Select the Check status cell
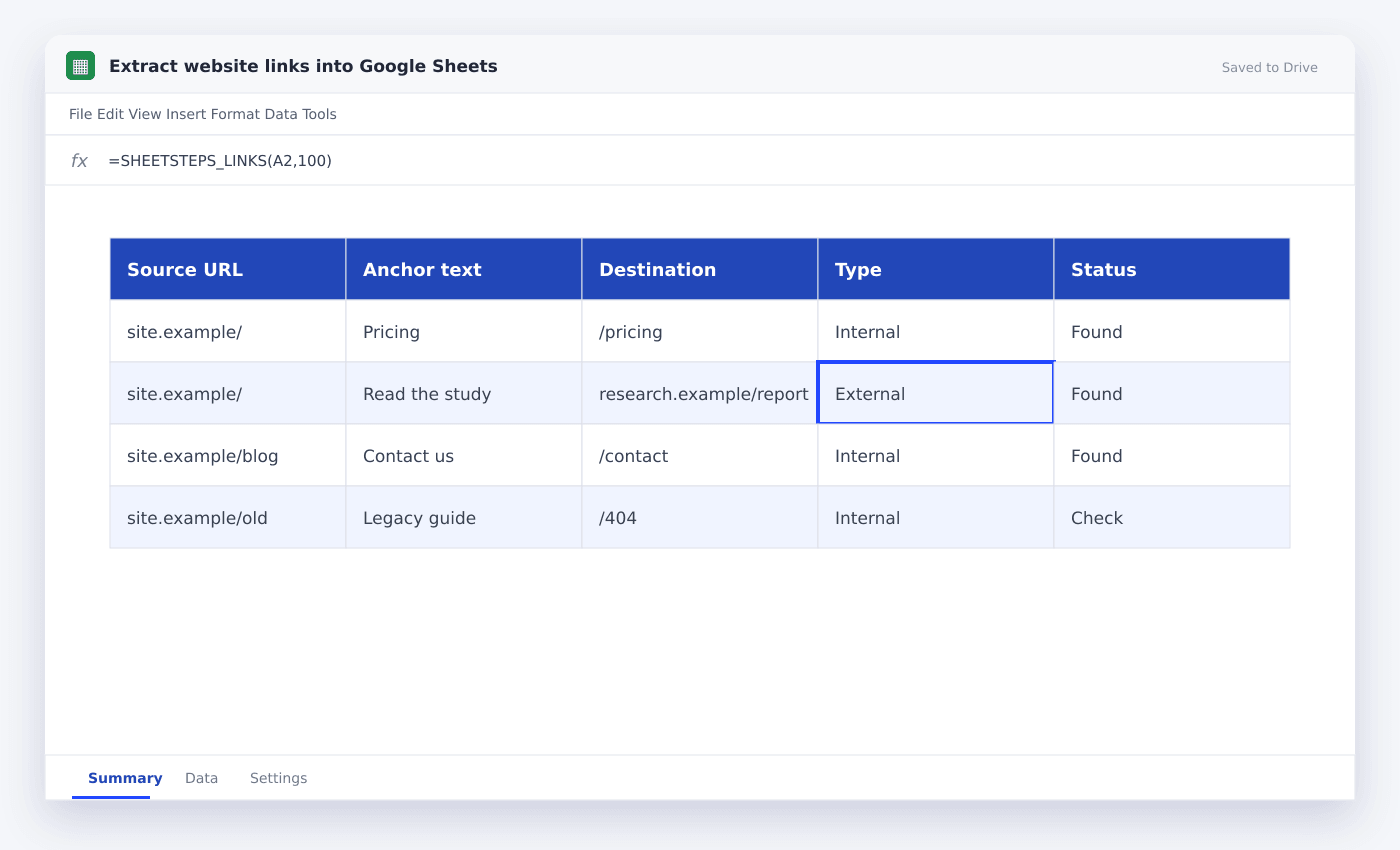The height and width of the screenshot is (850, 1400). pyautogui.click(x=1172, y=517)
